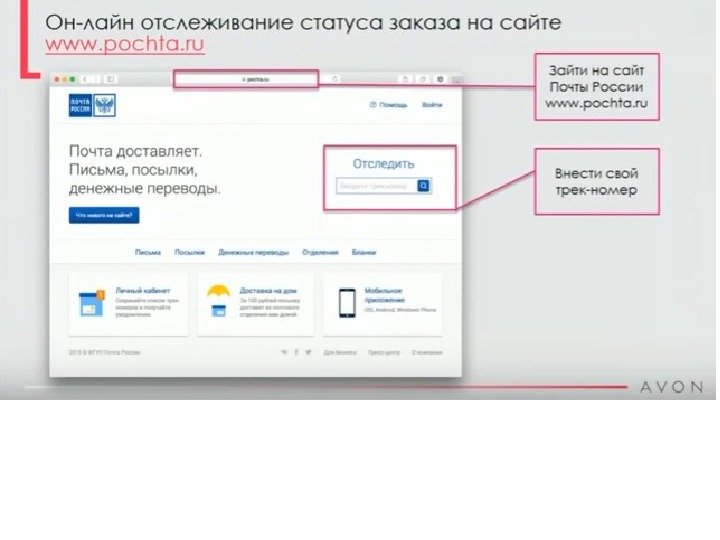Click the red close window dot
This screenshot has width=720, height=540.
pyautogui.click(x=57, y=79)
